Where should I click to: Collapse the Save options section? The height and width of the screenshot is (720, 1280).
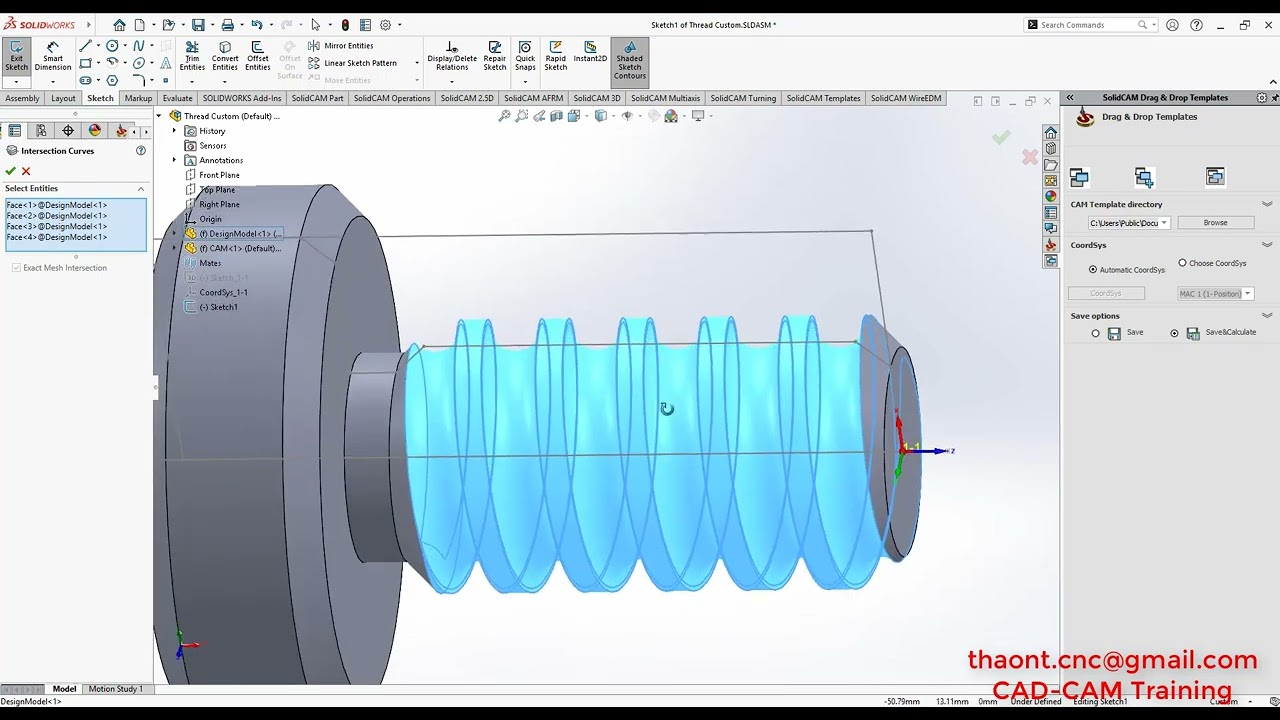[1267, 316]
